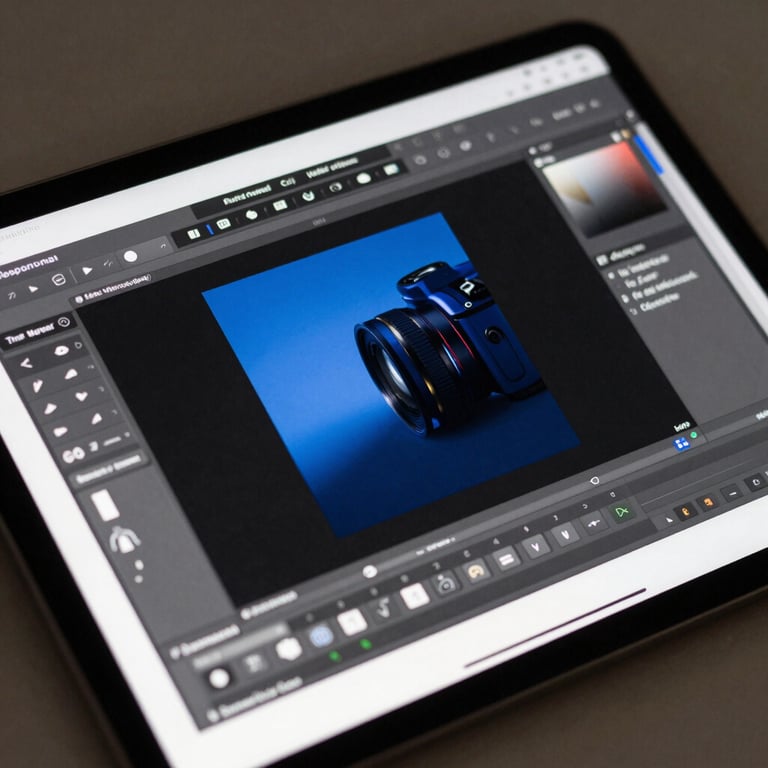Pick a color in the gradient color picker
The image size is (768, 768).
point(603,189)
